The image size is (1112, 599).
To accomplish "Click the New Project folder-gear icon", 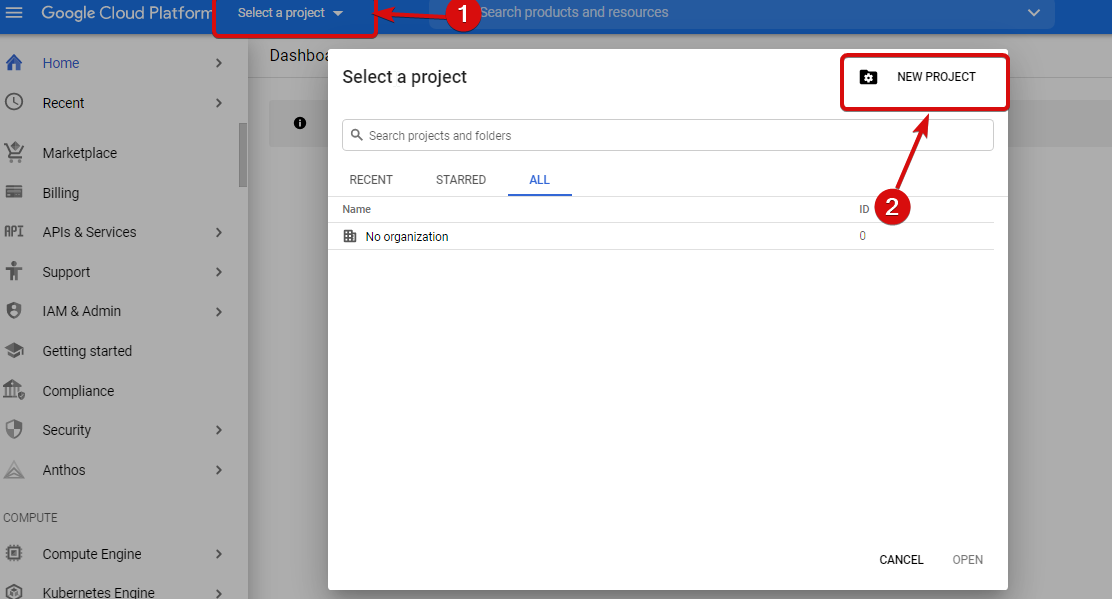I will pyautogui.click(x=868, y=77).
